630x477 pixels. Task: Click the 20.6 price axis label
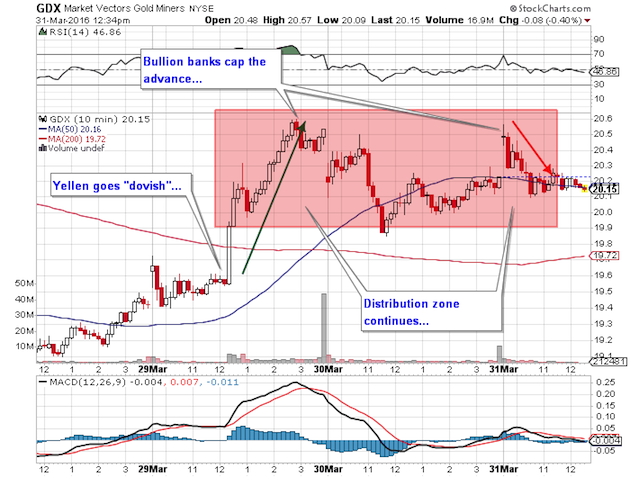tap(603, 119)
